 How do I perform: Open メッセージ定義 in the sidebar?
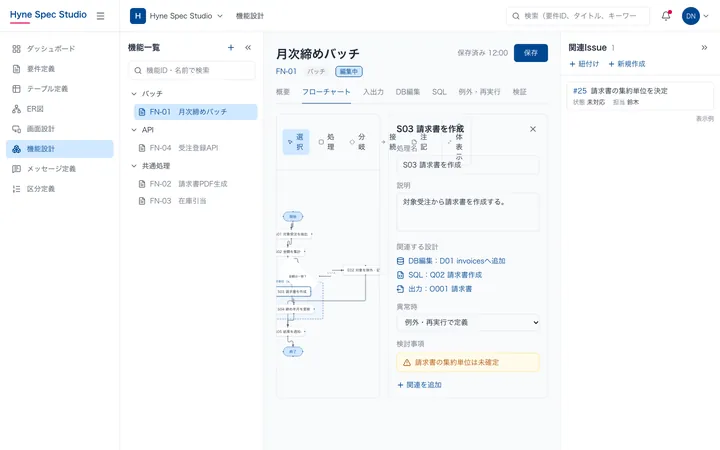[x=60, y=169]
